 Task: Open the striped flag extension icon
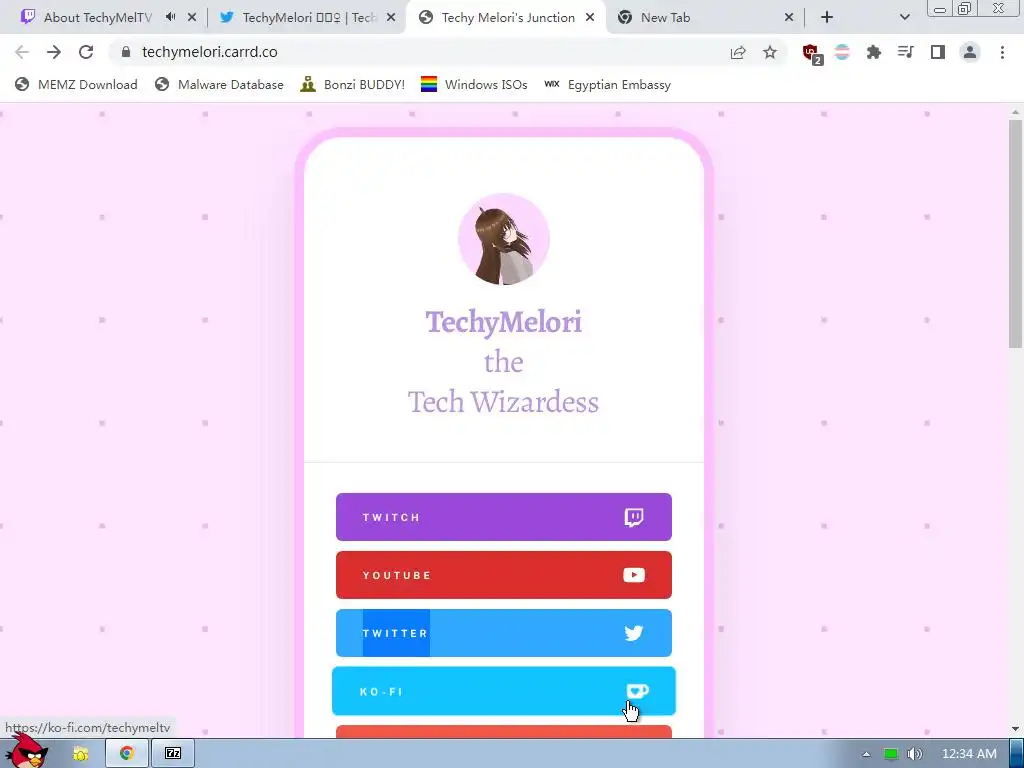pos(842,52)
